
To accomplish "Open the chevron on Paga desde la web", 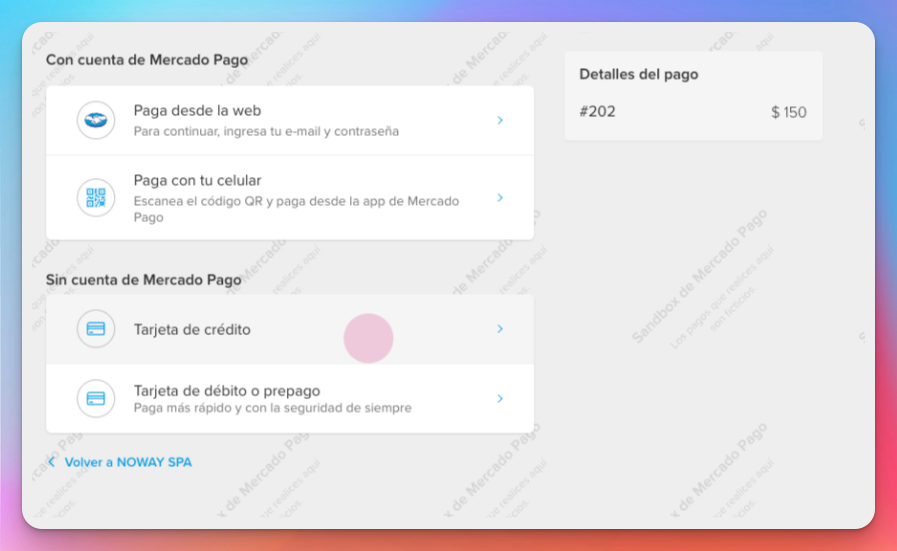I will [x=500, y=120].
